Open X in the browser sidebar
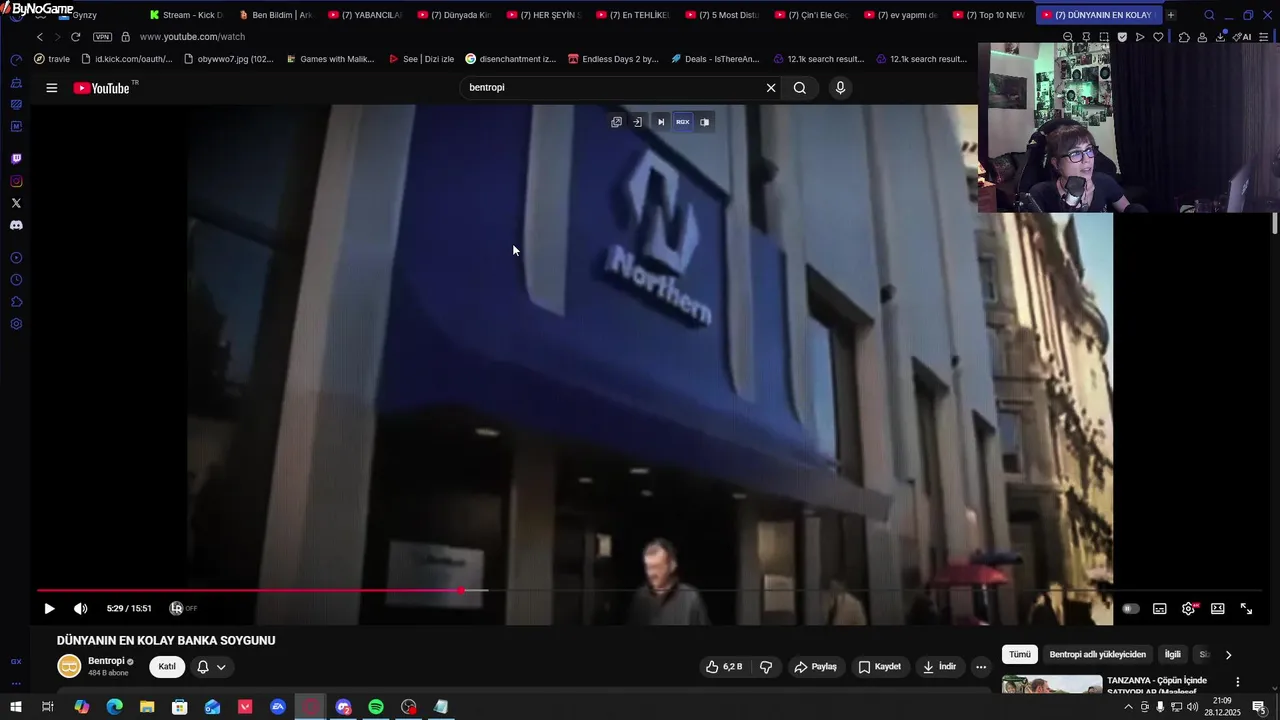Viewport: 1280px width, 720px height. [x=16, y=203]
